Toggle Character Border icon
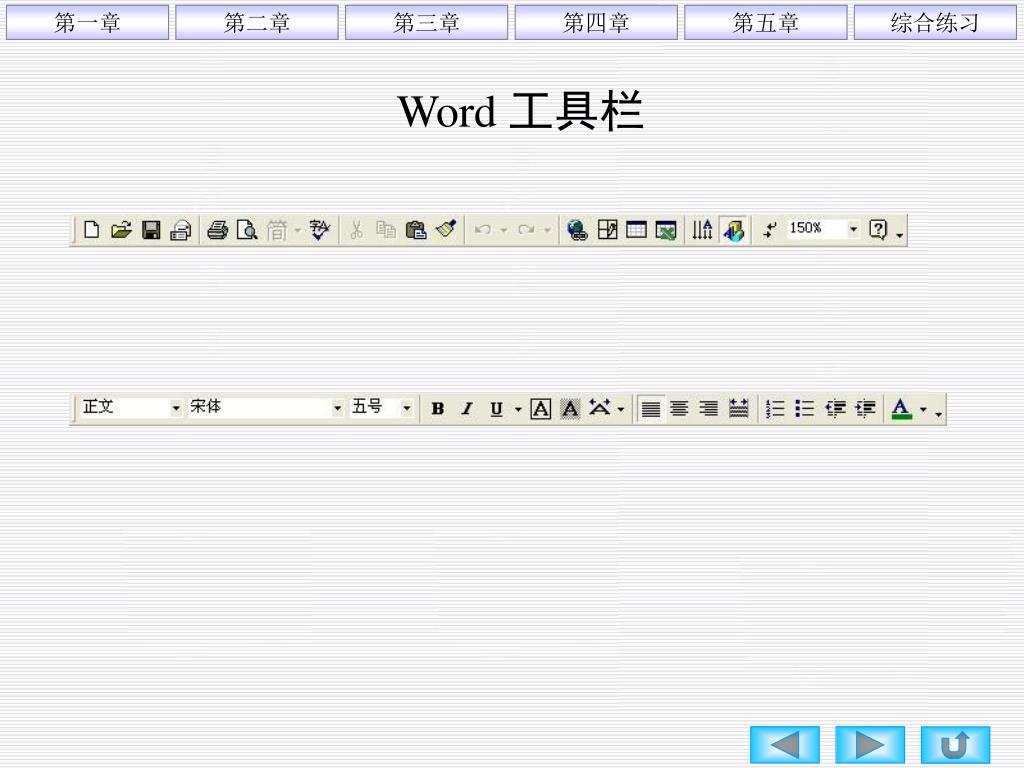This screenshot has width=1024, height=768. [x=541, y=409]
